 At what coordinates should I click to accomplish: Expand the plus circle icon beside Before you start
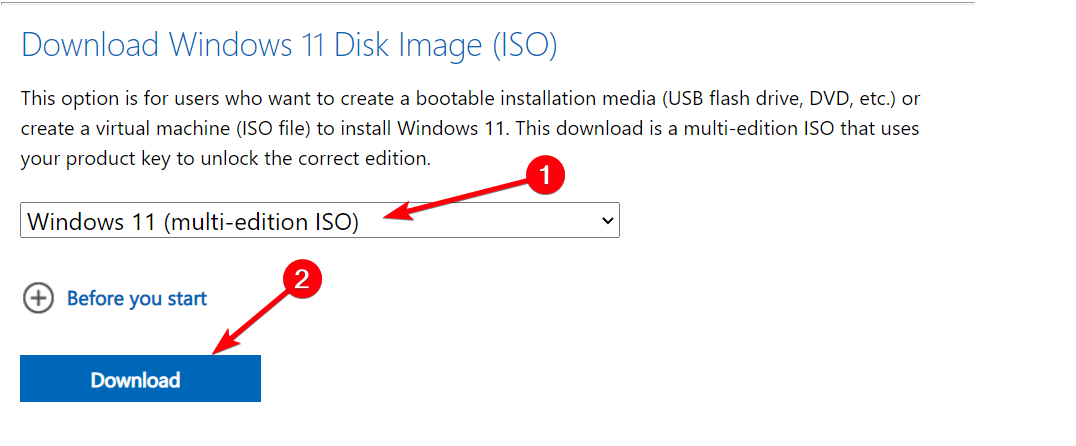[x=38, y=298]
